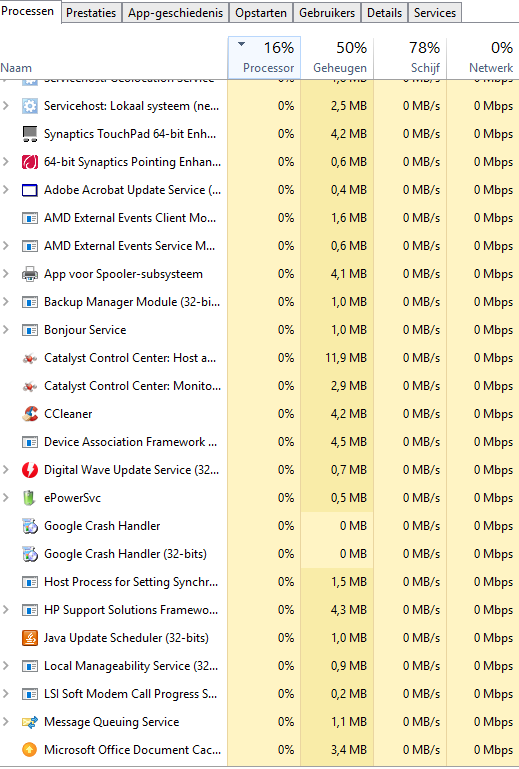Click the Adobe Acrobat Update Service icon
This screenshot has height=769, width=519.
click(x=30, y=190)
